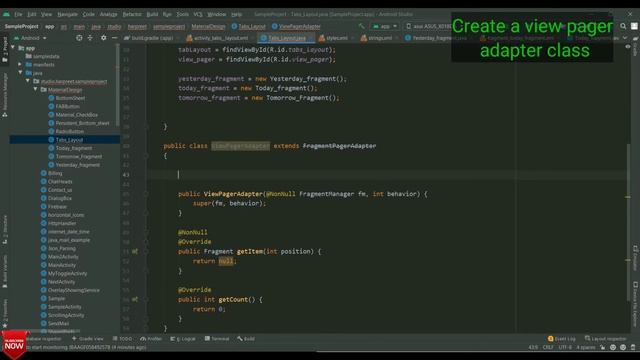This screenshot has width=640, height=360.
Task: Open the Logcat tool window
Action: [183, 339]
